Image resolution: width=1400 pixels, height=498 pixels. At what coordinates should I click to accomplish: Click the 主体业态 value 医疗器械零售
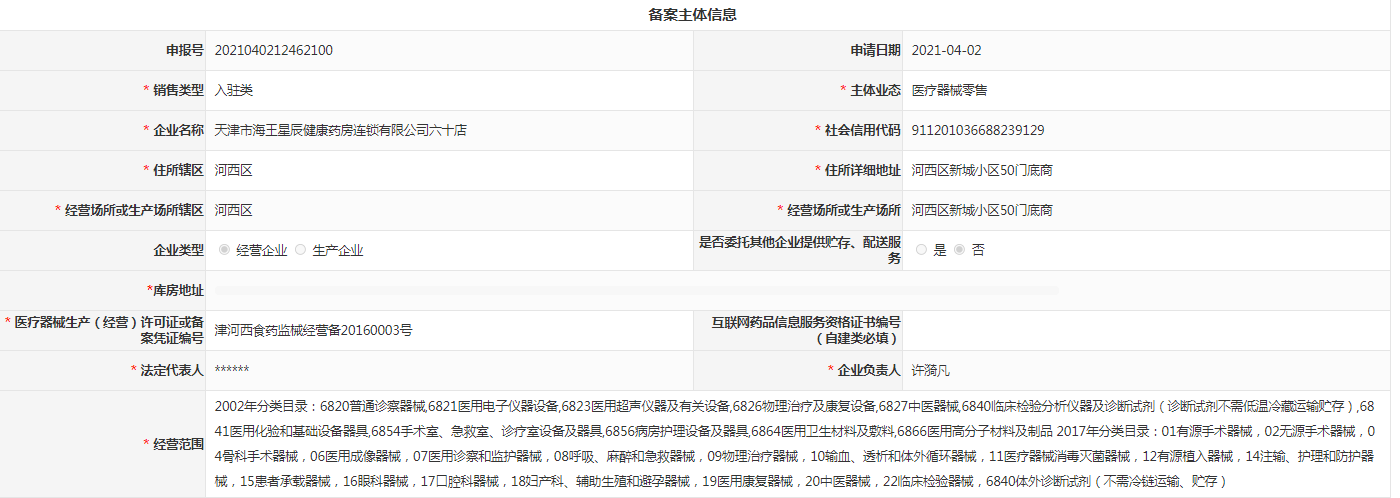[x=950, y=90]
